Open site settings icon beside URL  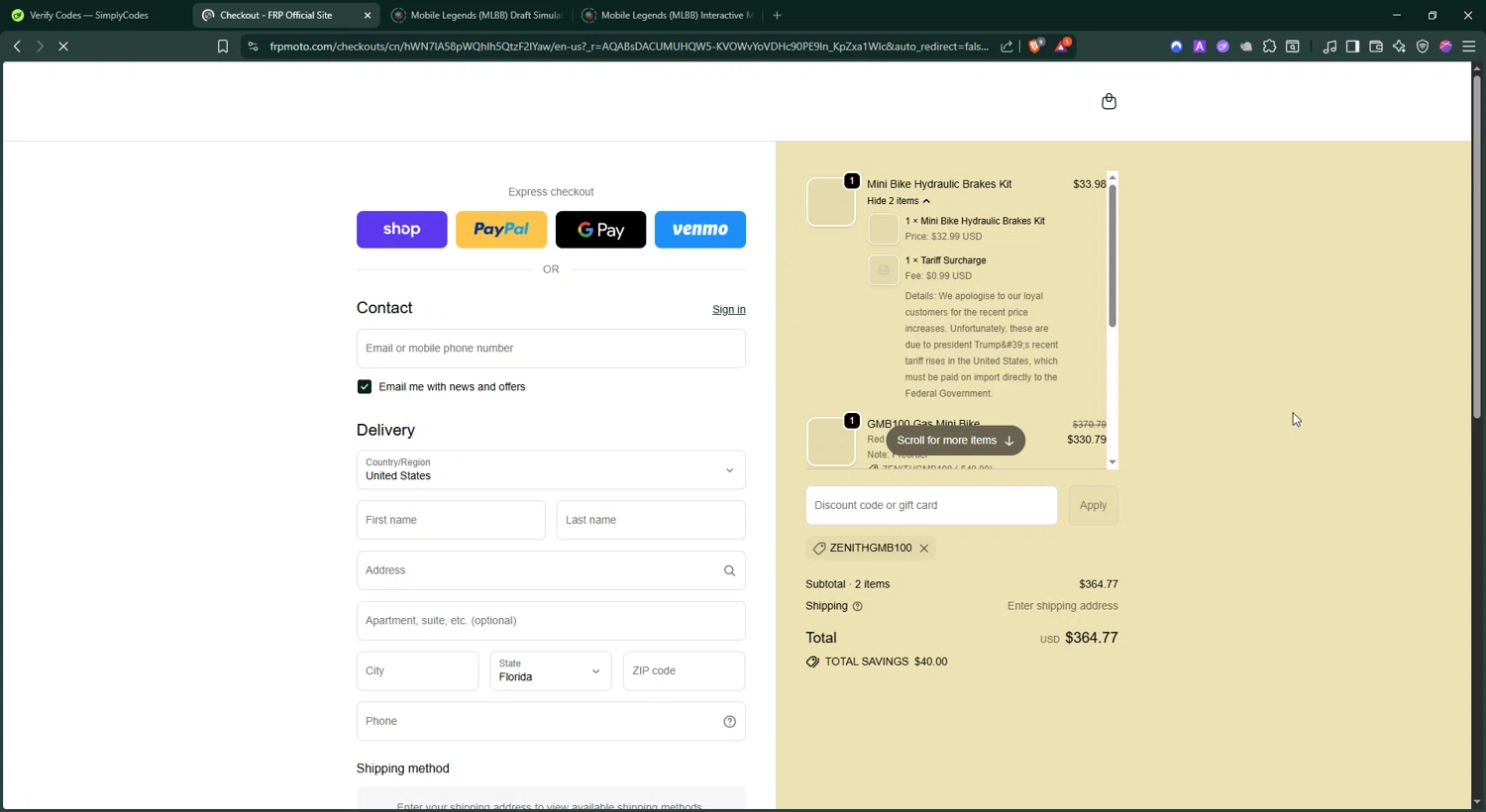coord(253,47)
